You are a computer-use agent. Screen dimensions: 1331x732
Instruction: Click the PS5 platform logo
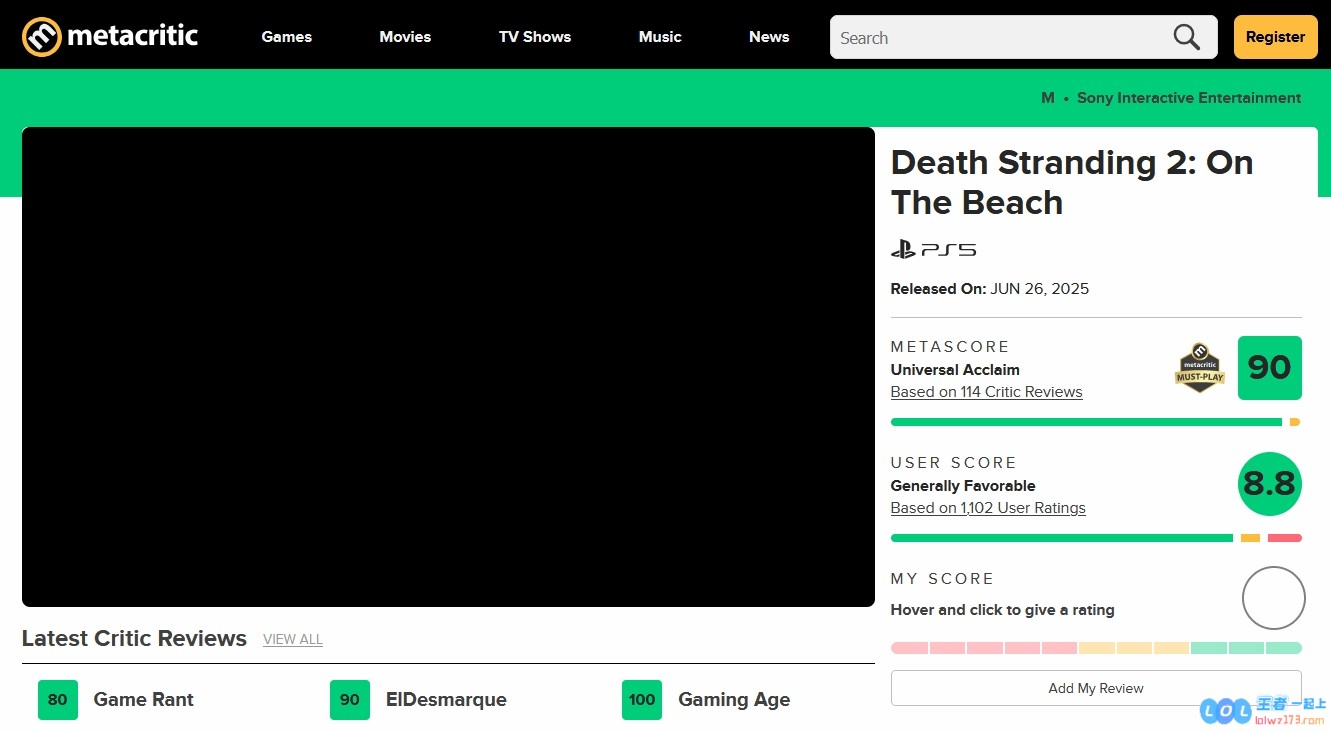pyautogui.click(x=933, y=249)
